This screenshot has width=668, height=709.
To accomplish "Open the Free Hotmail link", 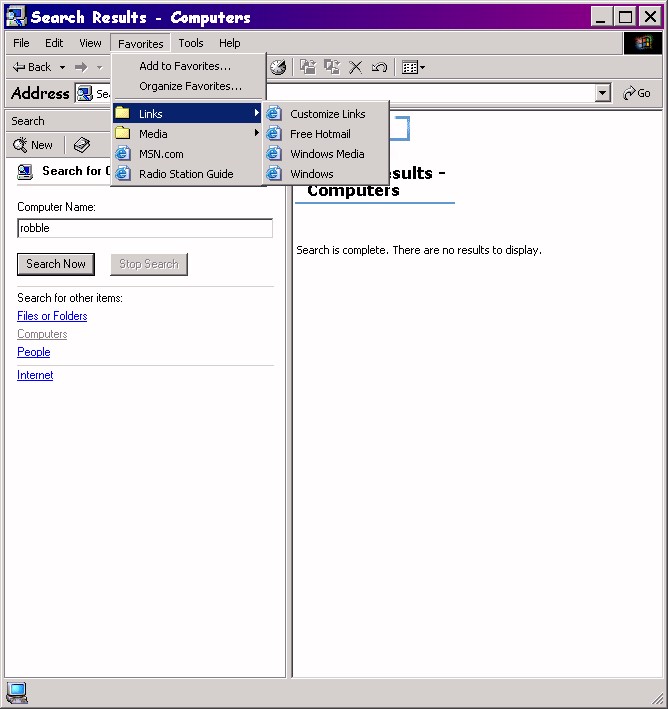I will point(326,134).
